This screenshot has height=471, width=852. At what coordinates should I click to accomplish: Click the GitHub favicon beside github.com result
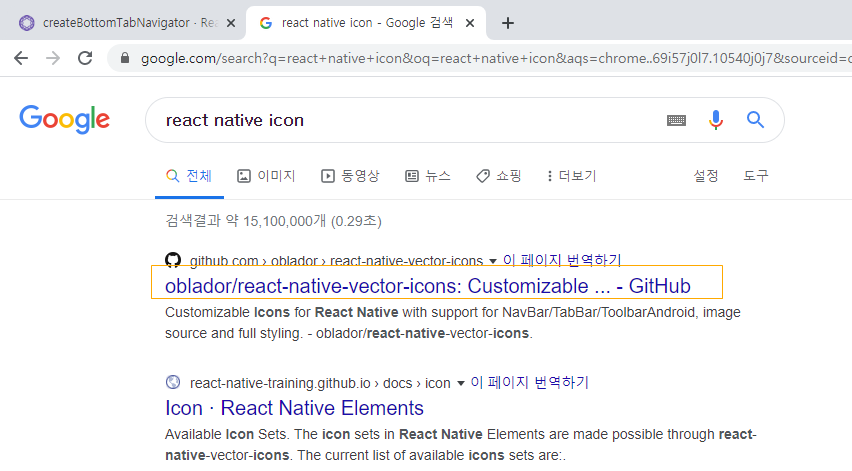pos(173,260)
